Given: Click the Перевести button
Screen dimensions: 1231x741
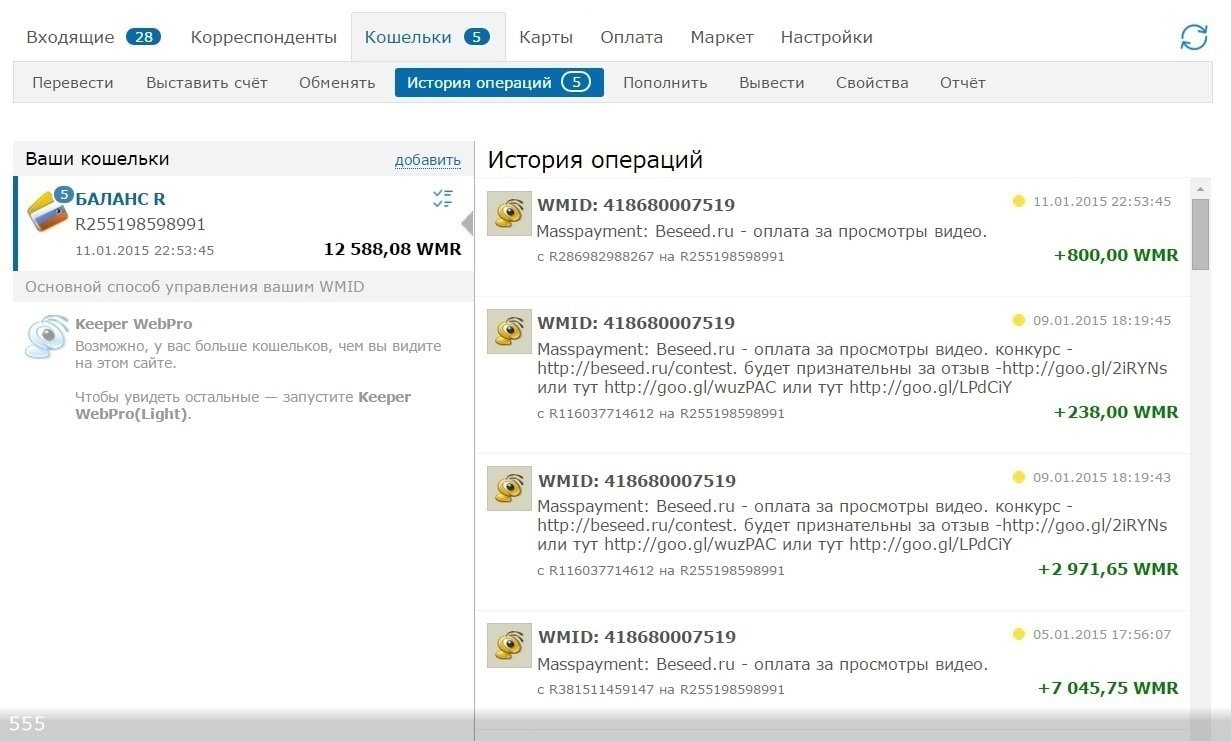Looking at the screenshot, I should tap(73, 83).
